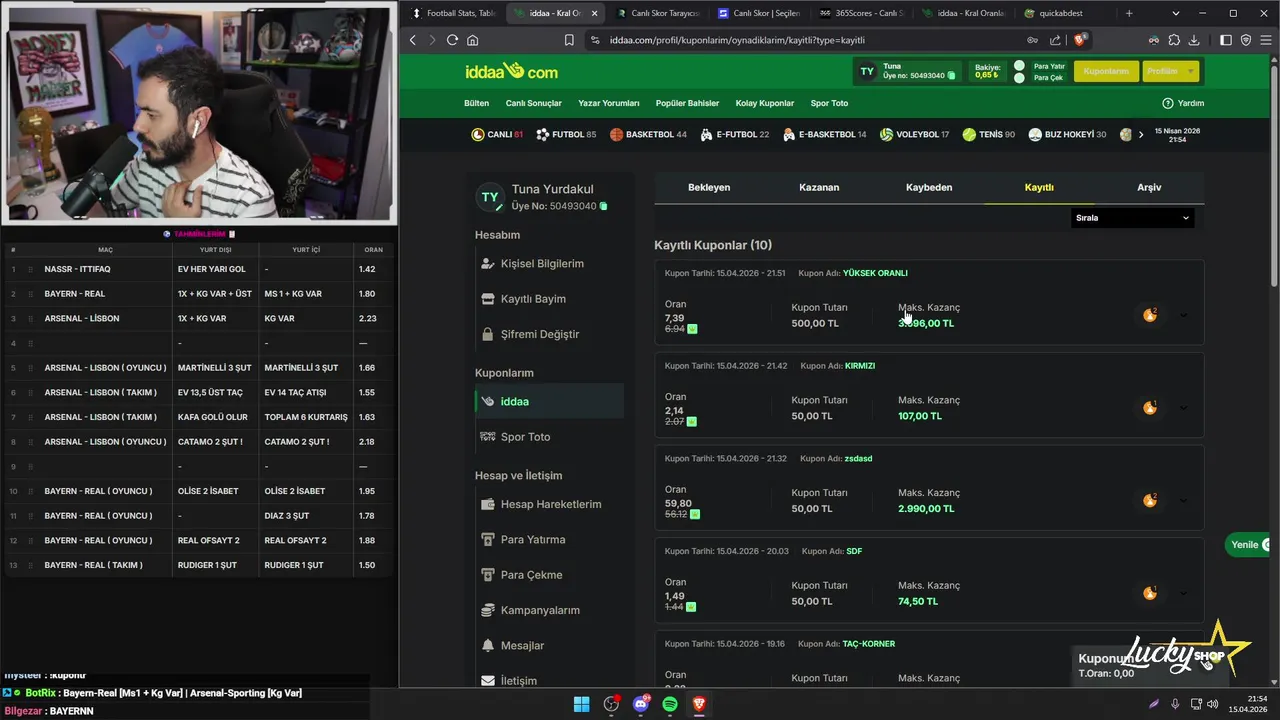
Task: Click flame icon on SDF coupon
Action: (x=1150, y=593)
